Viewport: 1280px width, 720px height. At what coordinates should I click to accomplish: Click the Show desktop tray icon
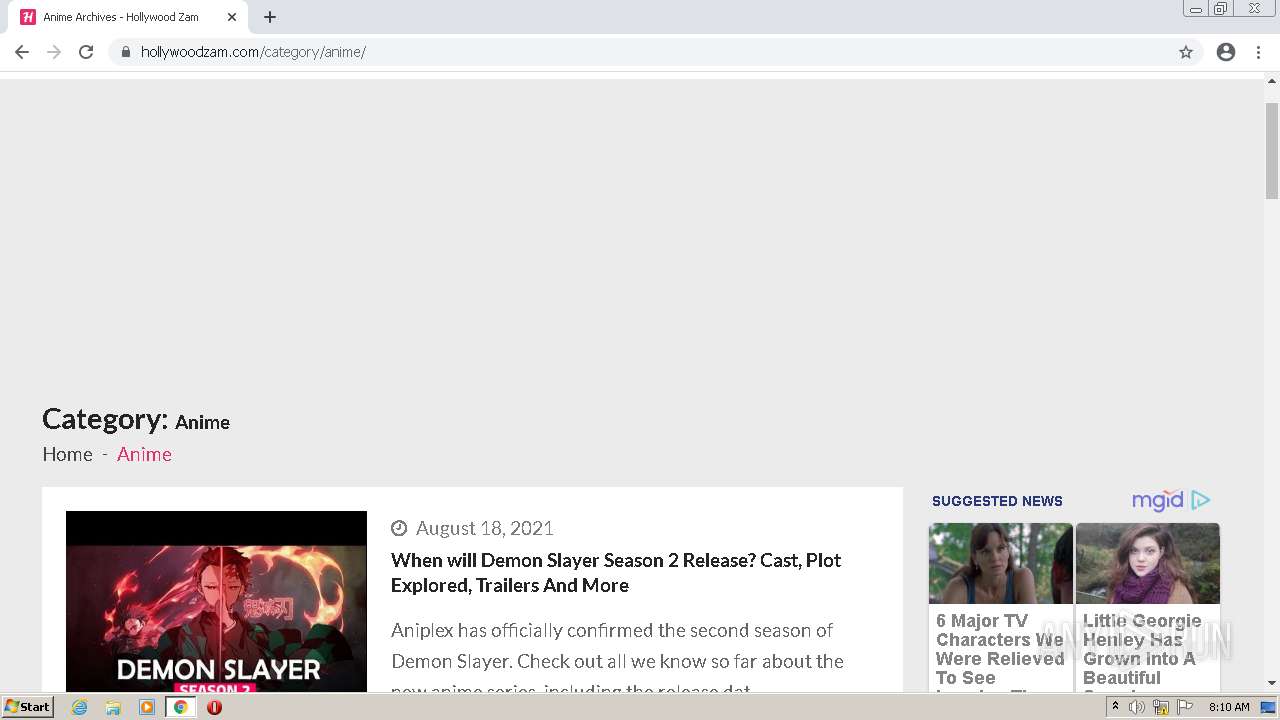coord(1268,707)
